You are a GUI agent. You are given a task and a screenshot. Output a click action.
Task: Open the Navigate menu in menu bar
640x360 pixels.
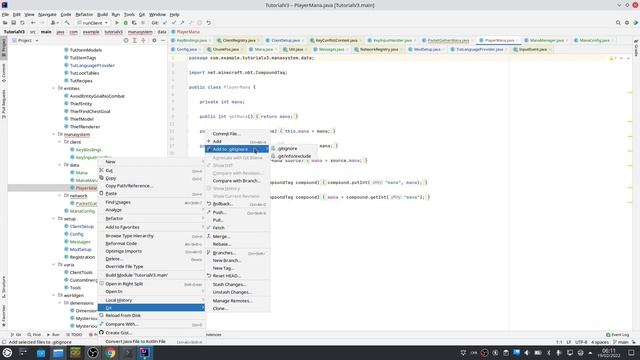[x=47, y=14]
